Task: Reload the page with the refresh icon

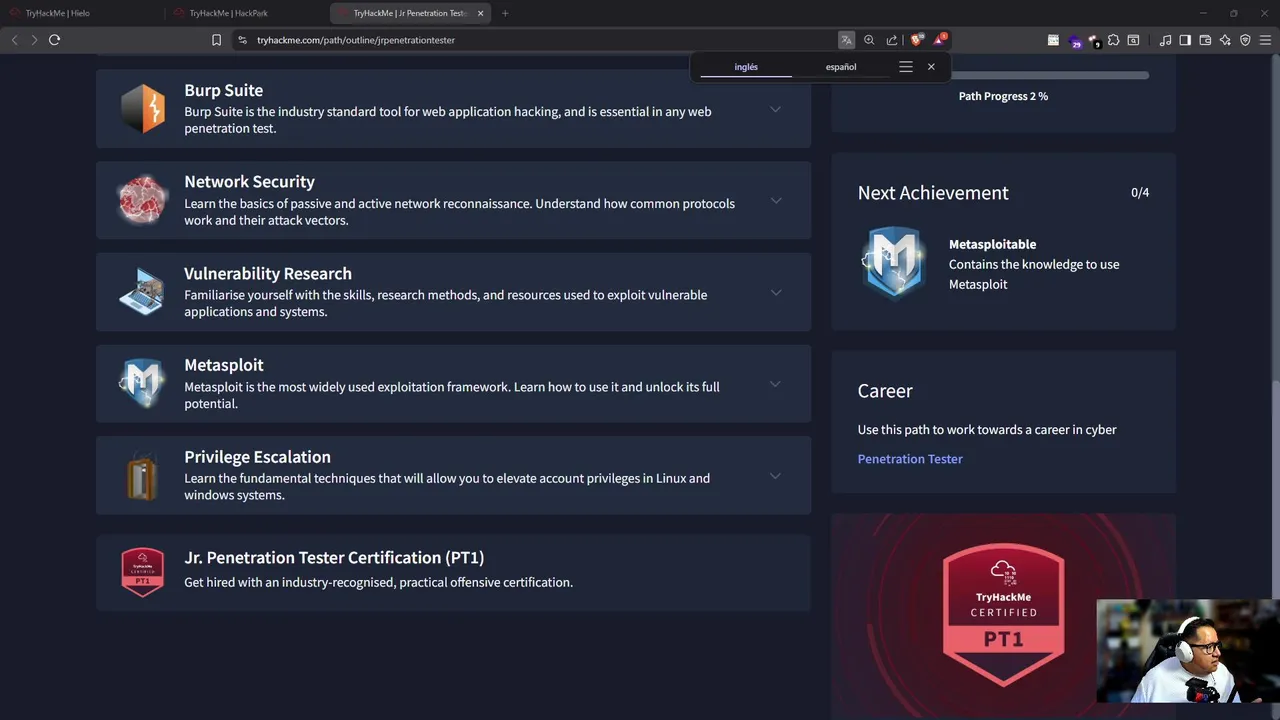Action: (x=54, y=40)
